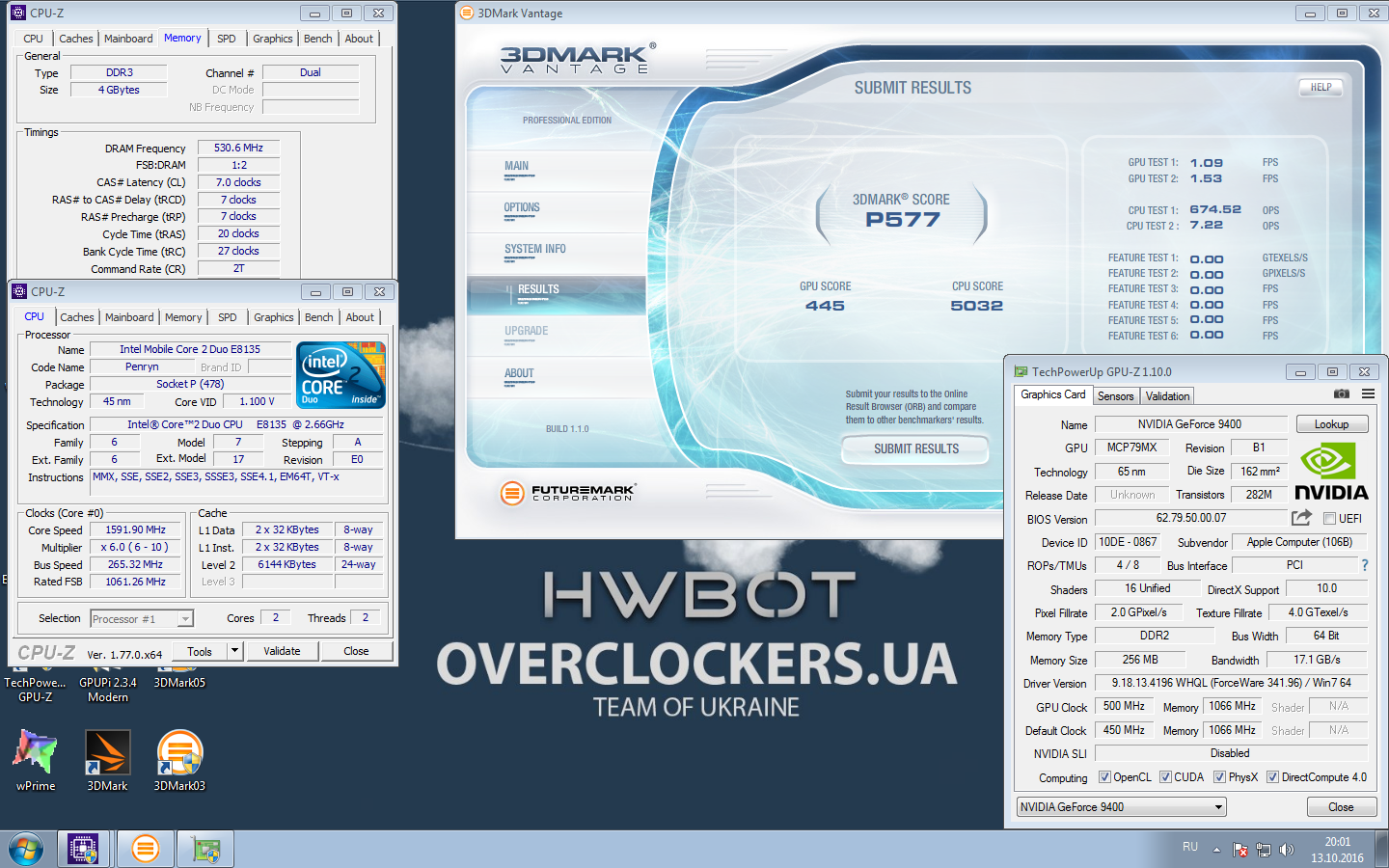Click the volume speaker tray icon
This screenshot has height=868, width=1389.
1286,850
